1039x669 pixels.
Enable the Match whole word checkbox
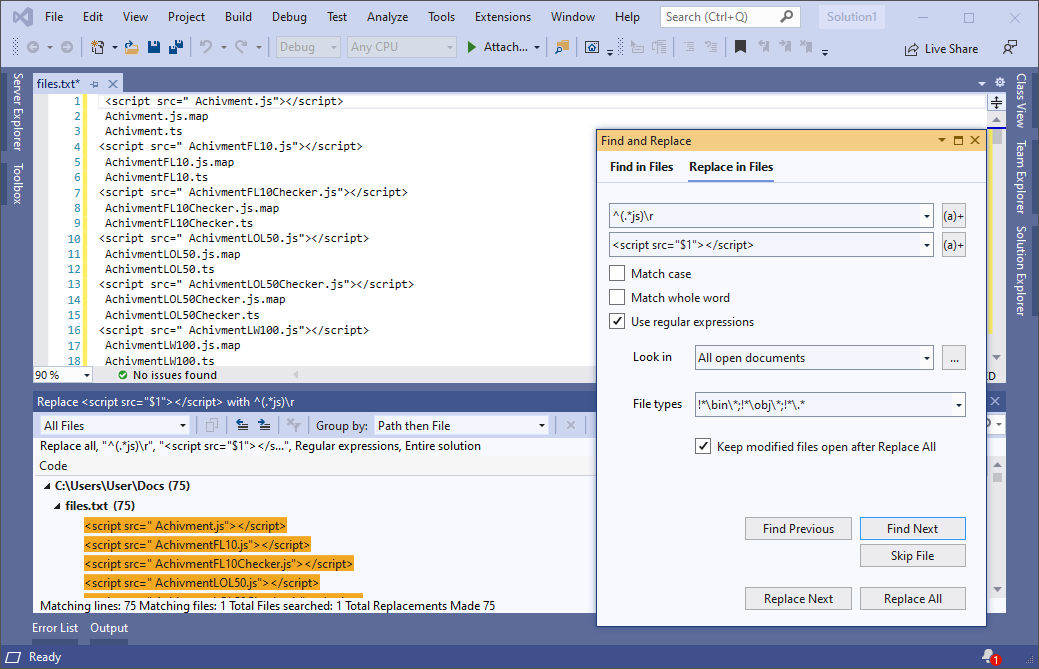click(617, 297)
